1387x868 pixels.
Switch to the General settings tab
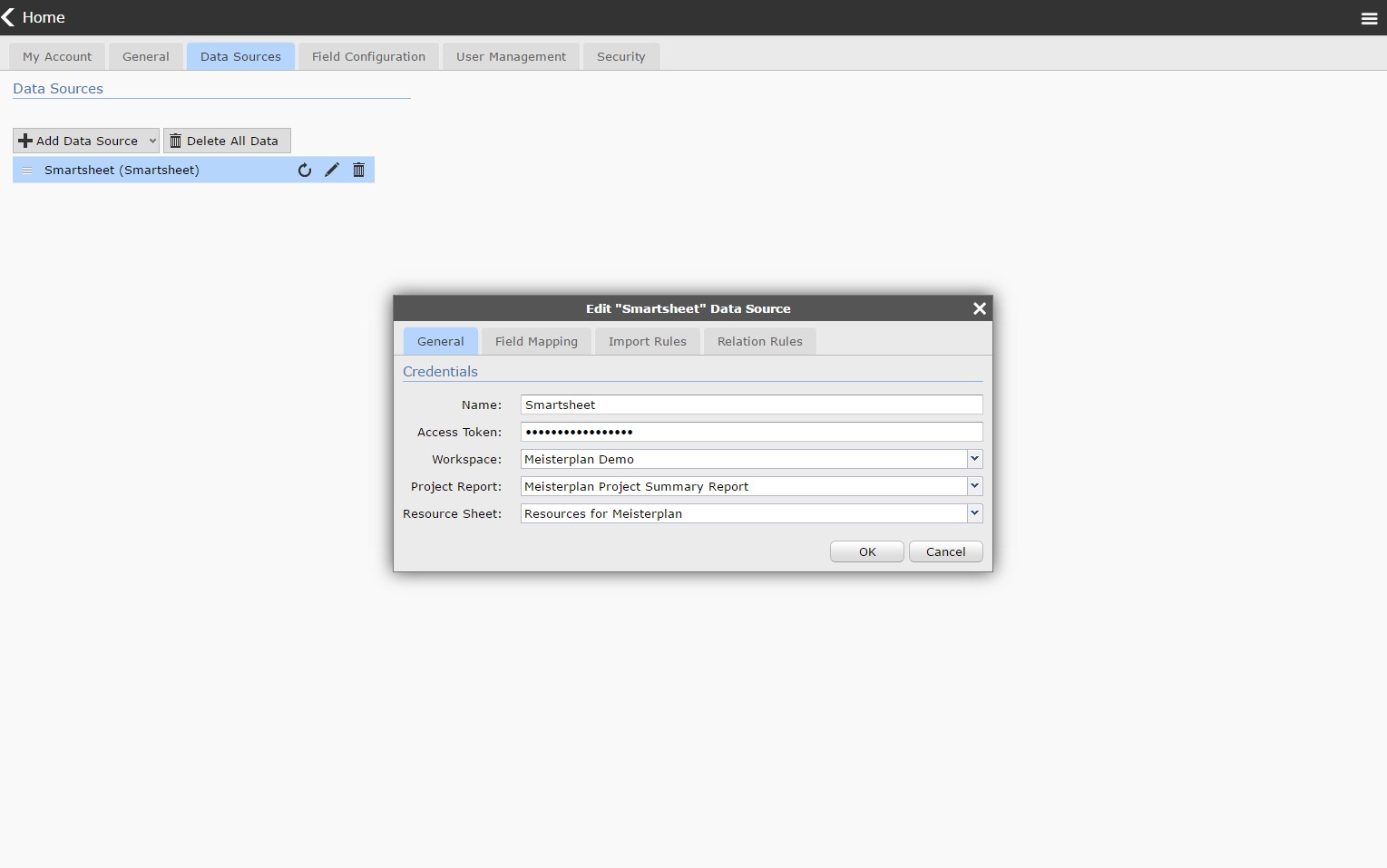click(x=146, y=56)
